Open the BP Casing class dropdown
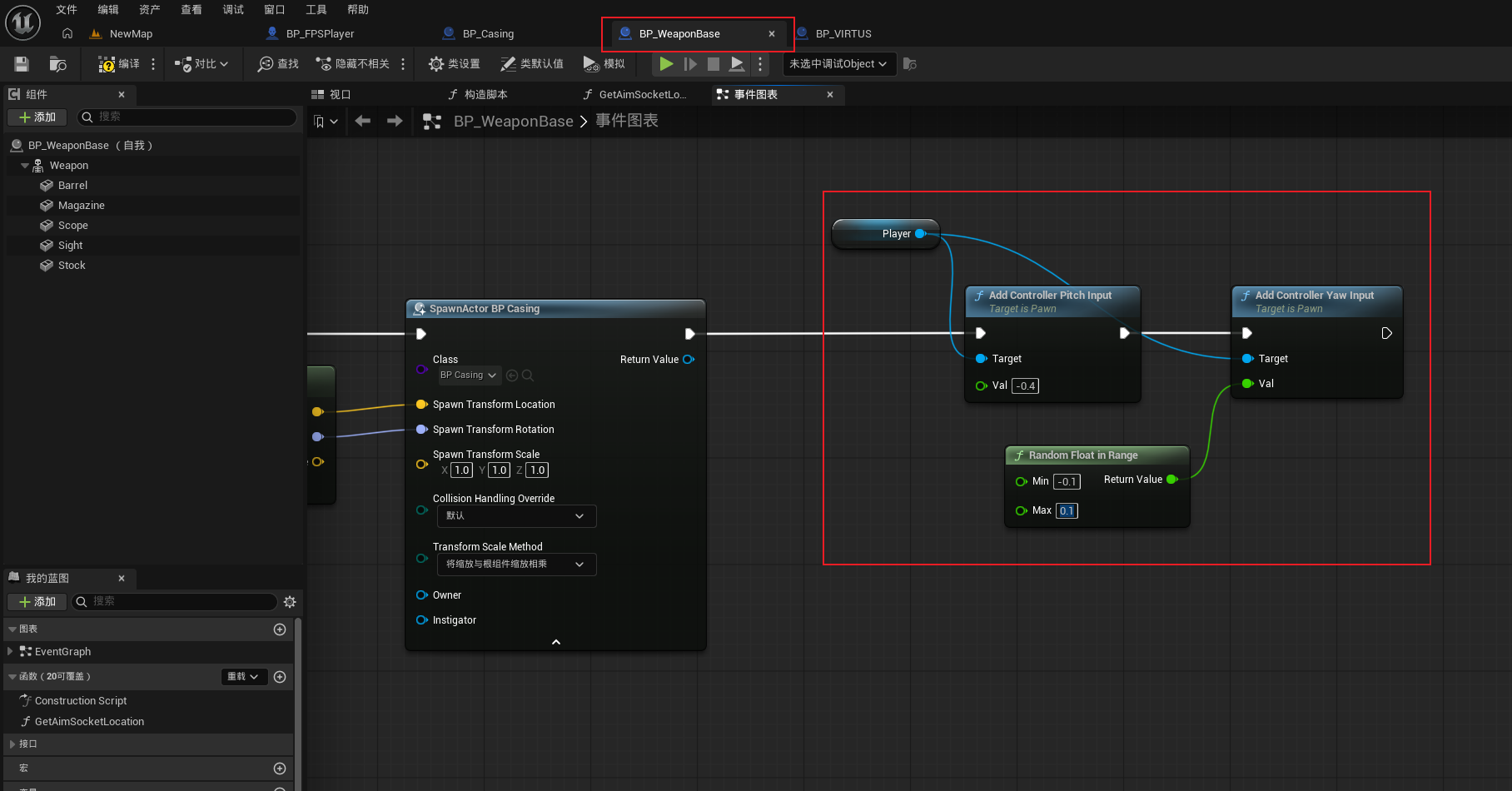This screenshot has height=791, width=1512. click(469, 376)
